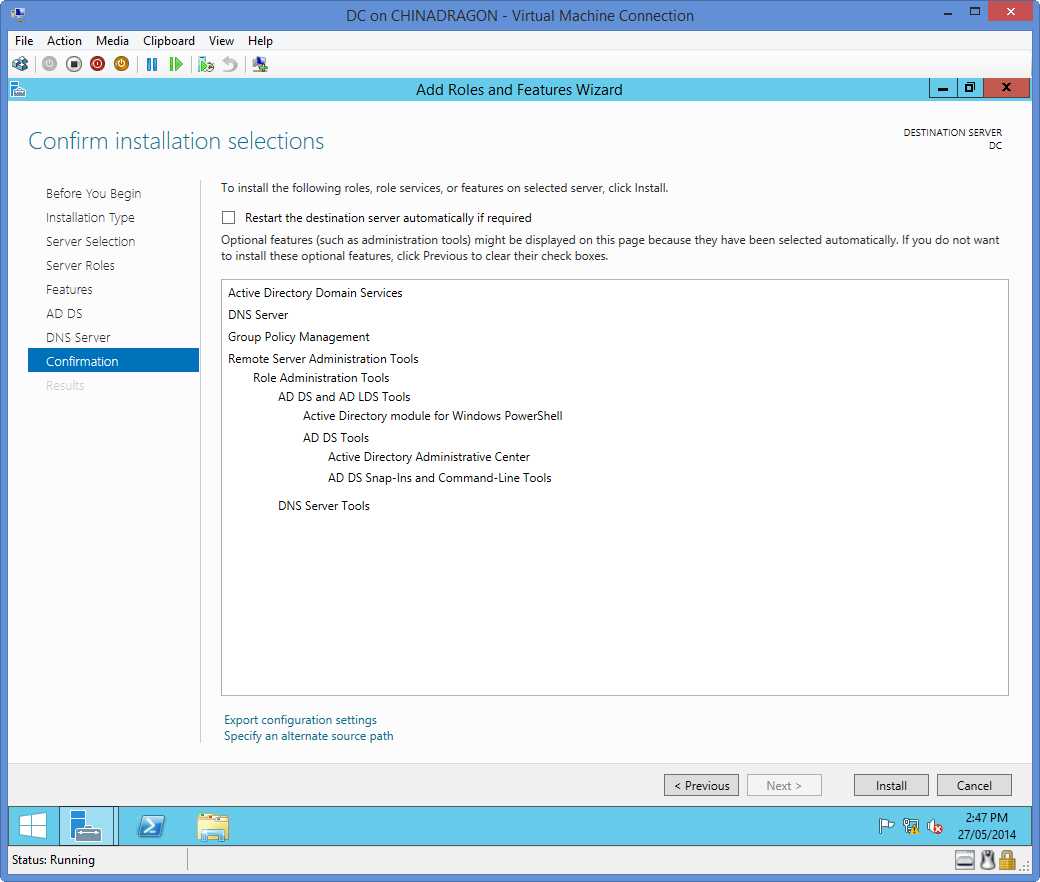Go to the AD DS step
Screen dimensions: 1040x882
[x=64, y=313]
